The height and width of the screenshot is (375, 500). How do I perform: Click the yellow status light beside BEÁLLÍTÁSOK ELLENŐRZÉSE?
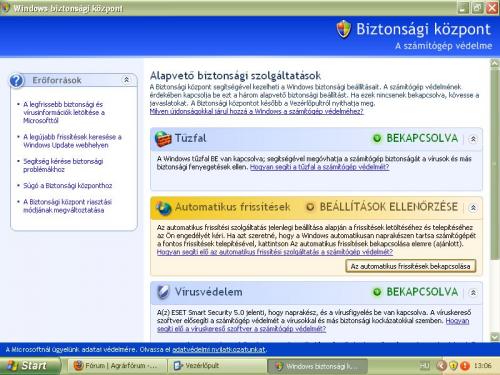[x=310, y=207]
